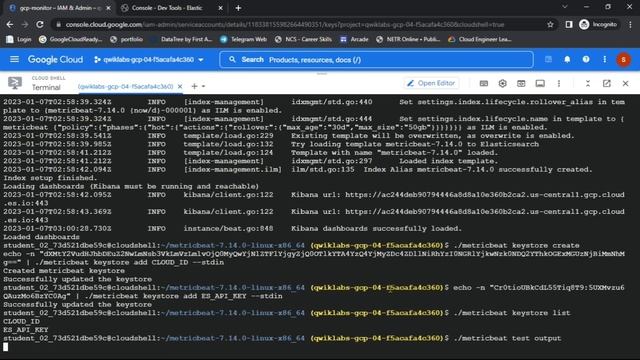Open the NCS - Career Skills bookmark
640x360 pixels.
click(303, 39)
